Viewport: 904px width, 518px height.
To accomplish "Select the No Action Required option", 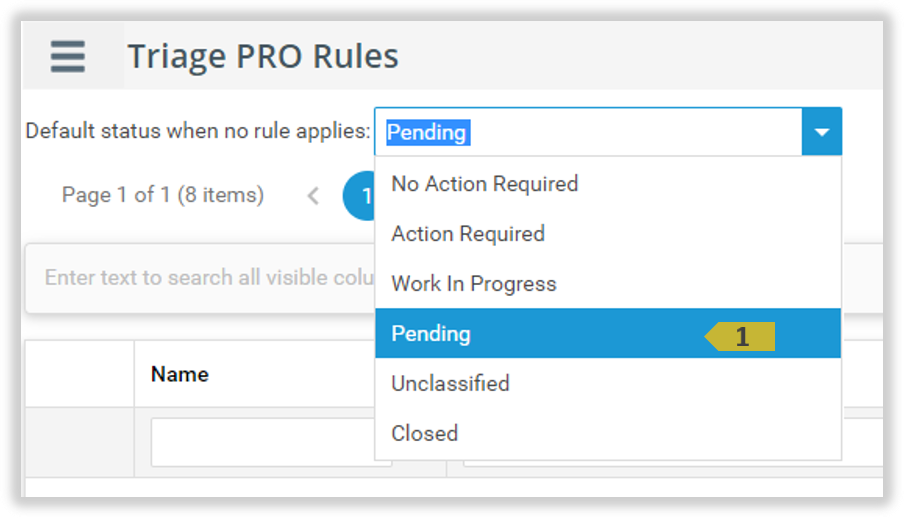I will point(485,184).
